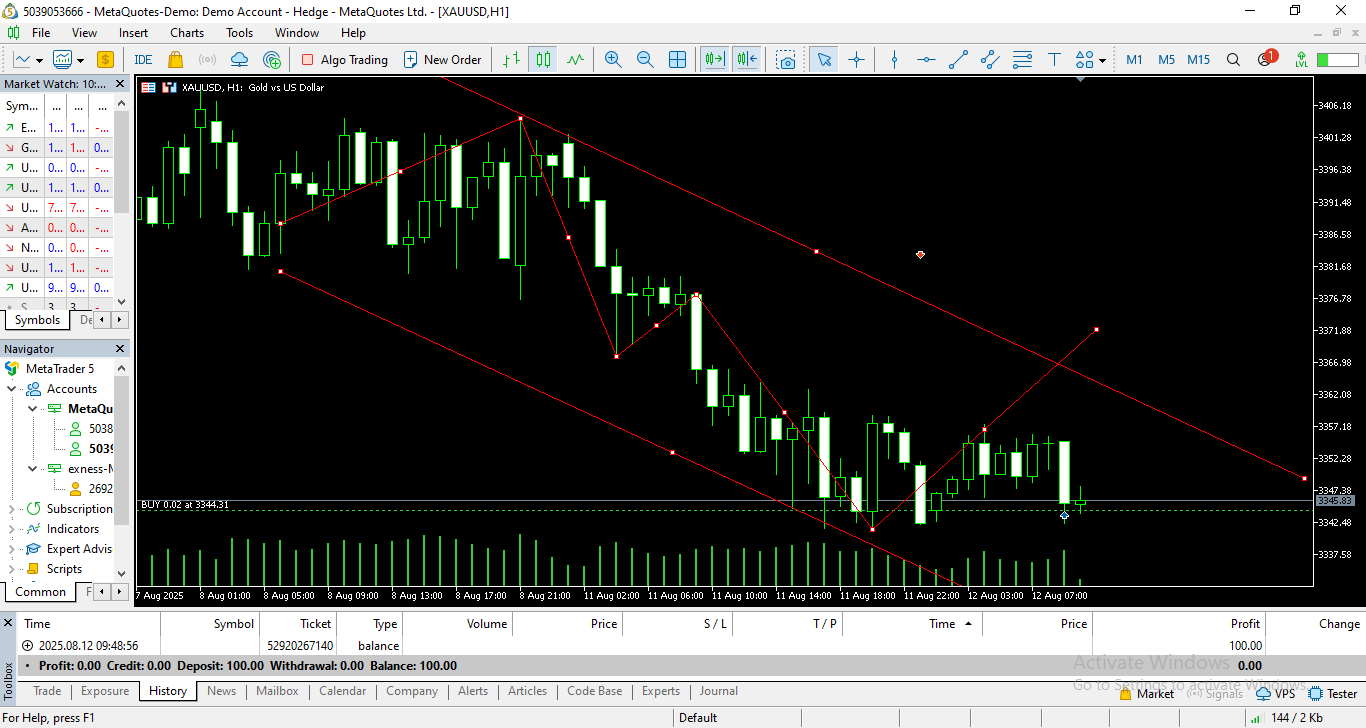Draw a vertical line on chart

pyautogui.click(x=894, y=60)
